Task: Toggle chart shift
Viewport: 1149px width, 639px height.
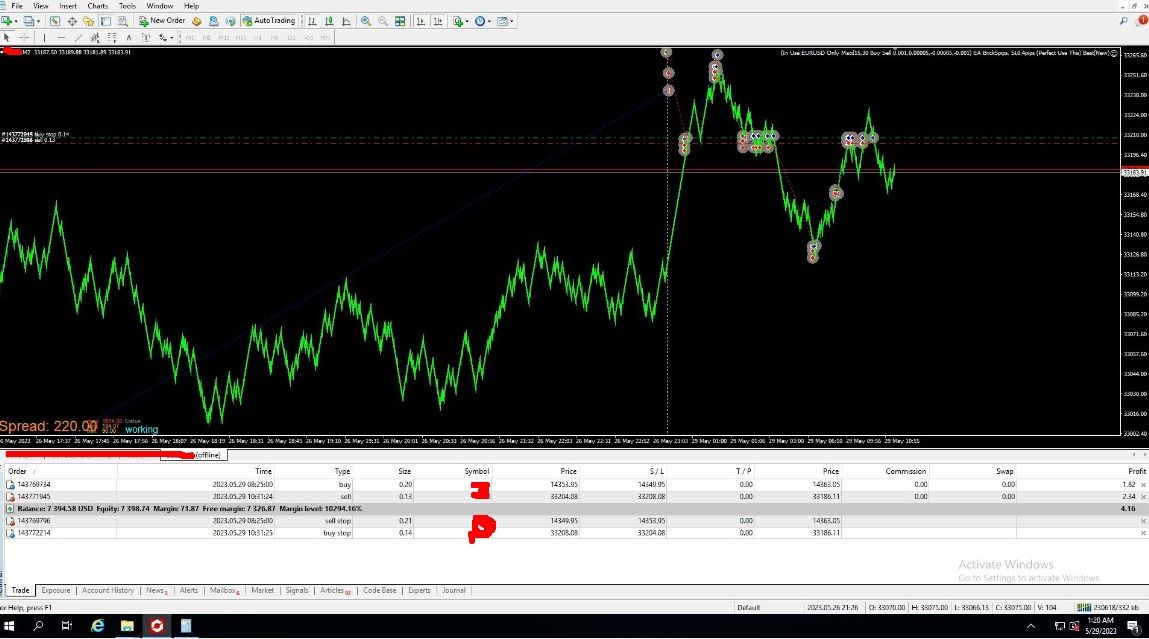Action: pos(437,21)
